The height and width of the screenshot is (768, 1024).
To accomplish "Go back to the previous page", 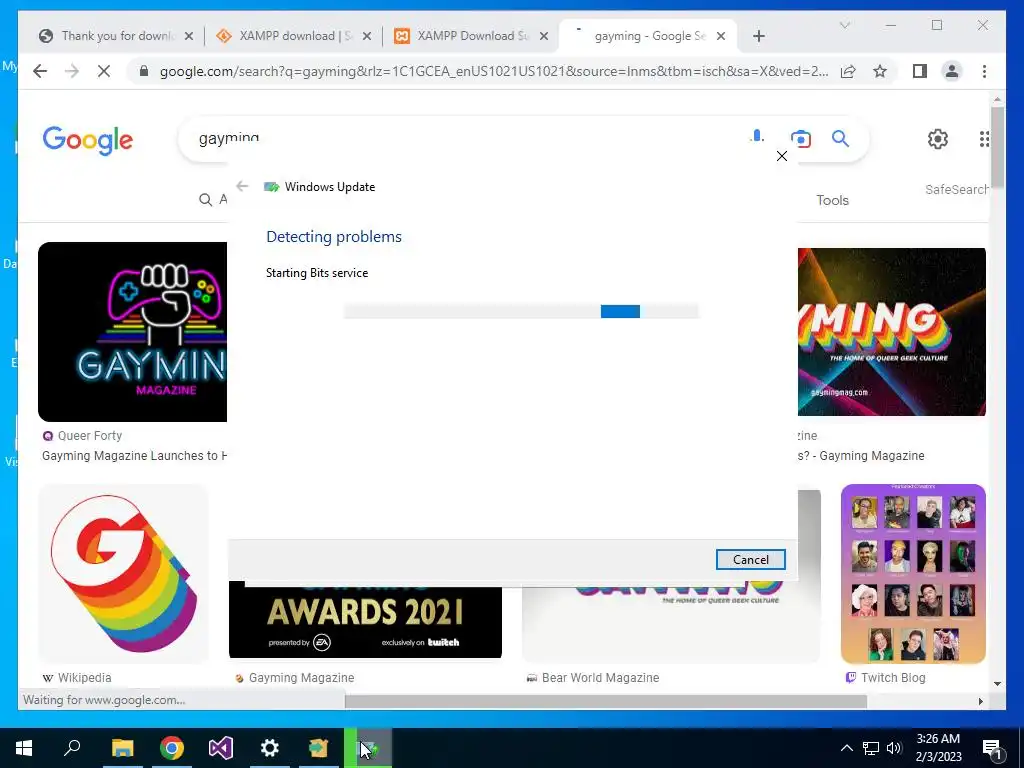I will click(x=40, y=71).
